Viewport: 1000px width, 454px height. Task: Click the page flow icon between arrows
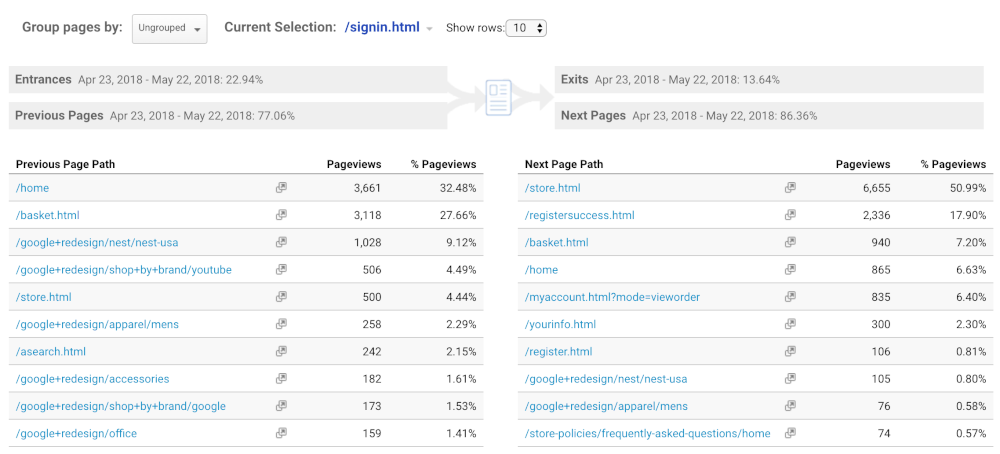[498, 98]
